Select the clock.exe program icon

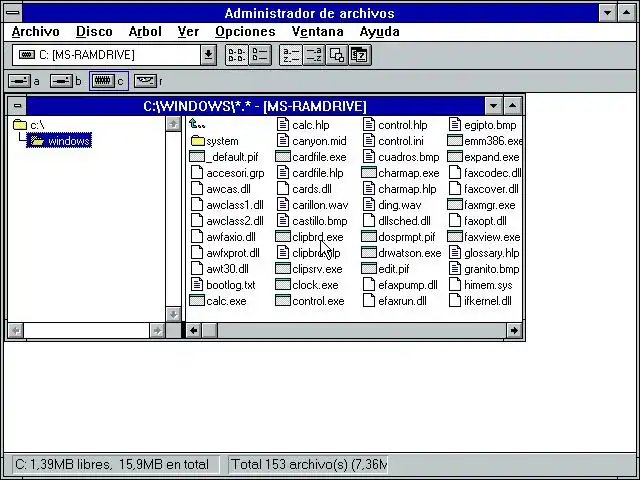(x=283, y=284)
